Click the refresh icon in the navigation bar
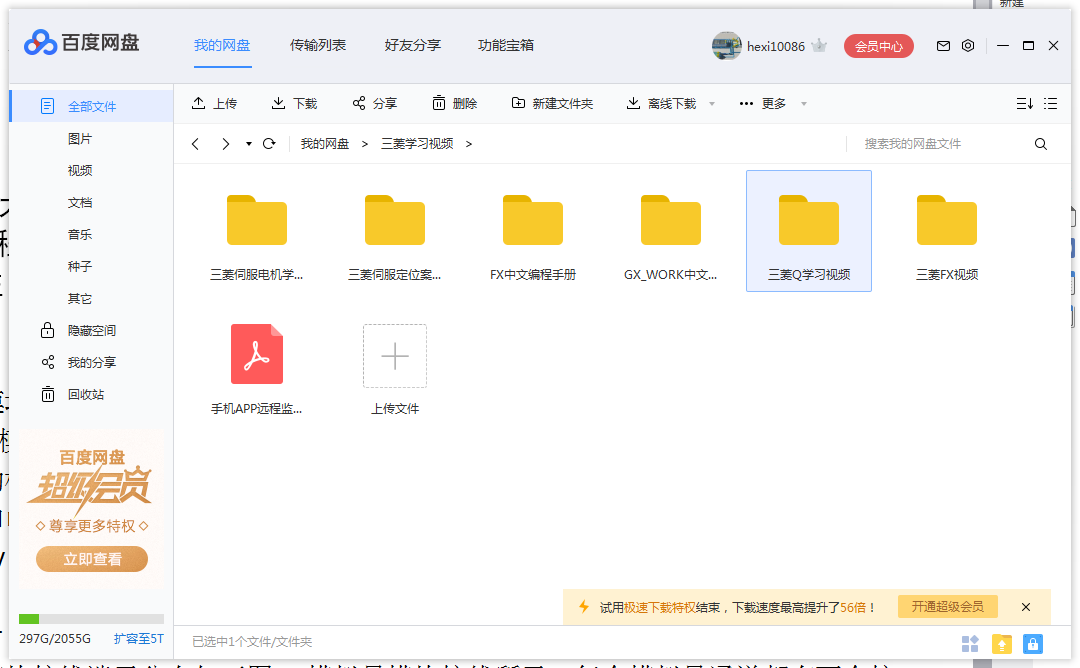Screen dimensions: 1080x668 click(268, 144)
